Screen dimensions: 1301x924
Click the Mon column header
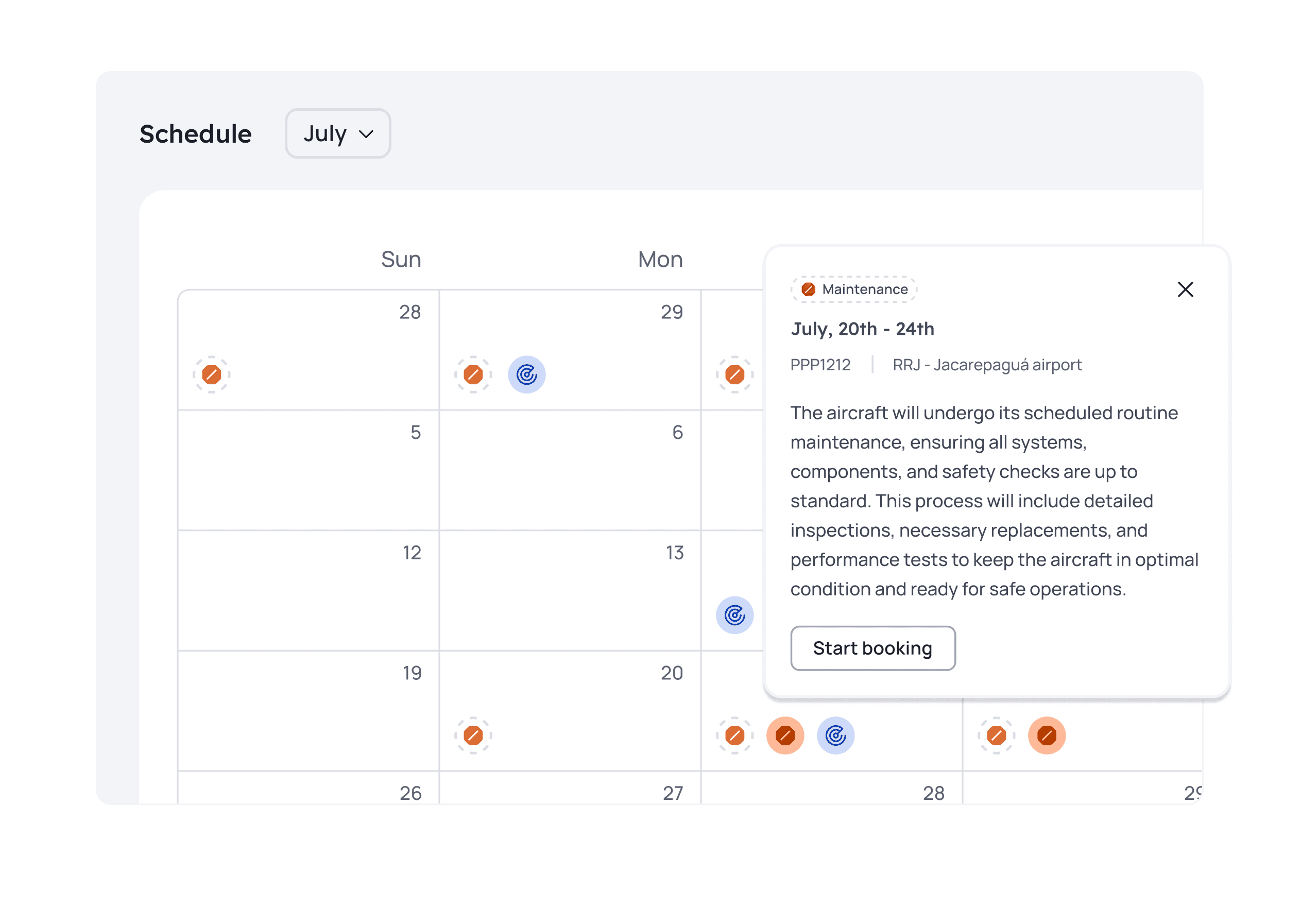tap(660, 260)
